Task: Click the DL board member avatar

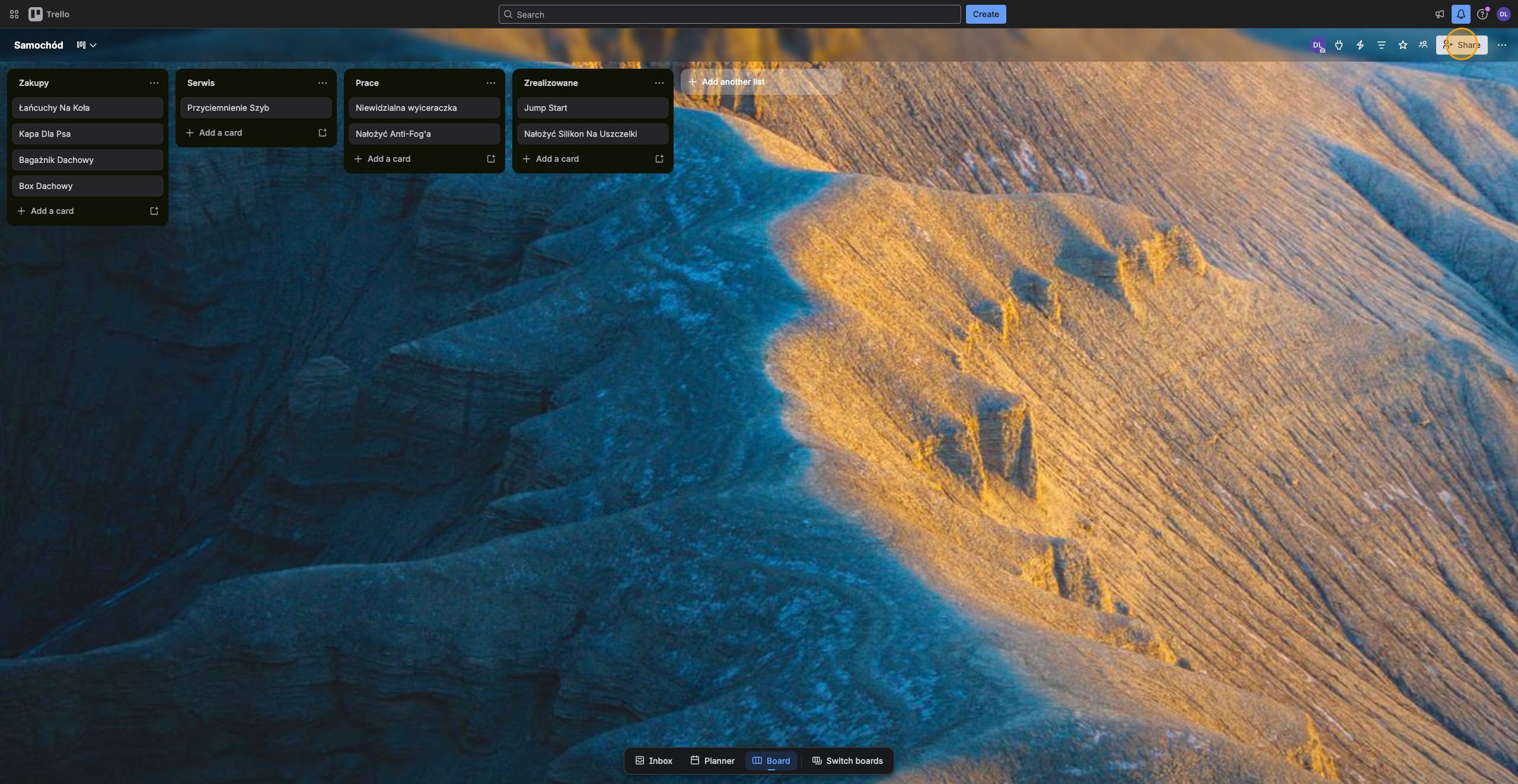Action: (1318, 45)
